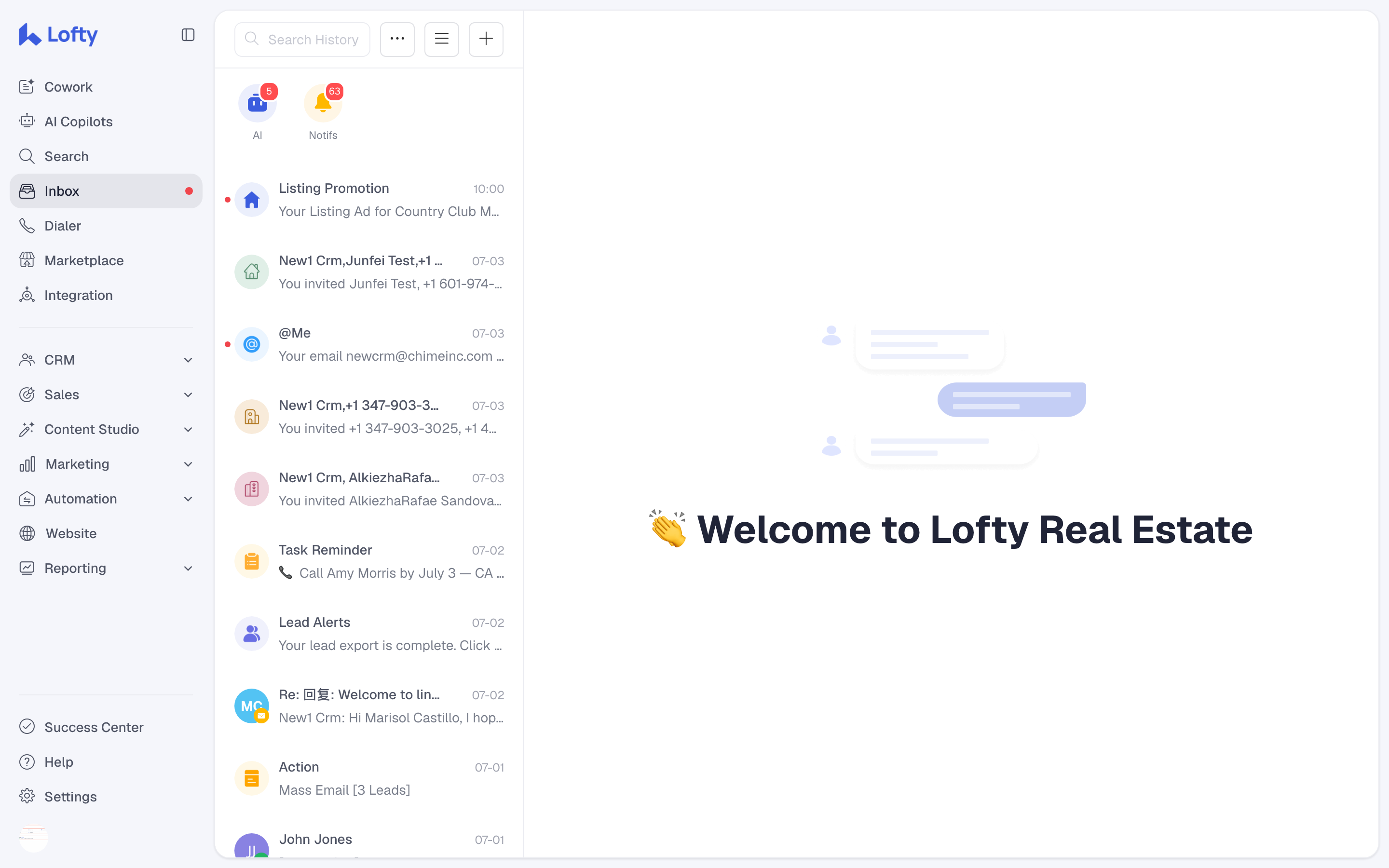Open the AlkiezhaRafa conversation
Screen dimensions: 1389x868
(x=369, y=489)
